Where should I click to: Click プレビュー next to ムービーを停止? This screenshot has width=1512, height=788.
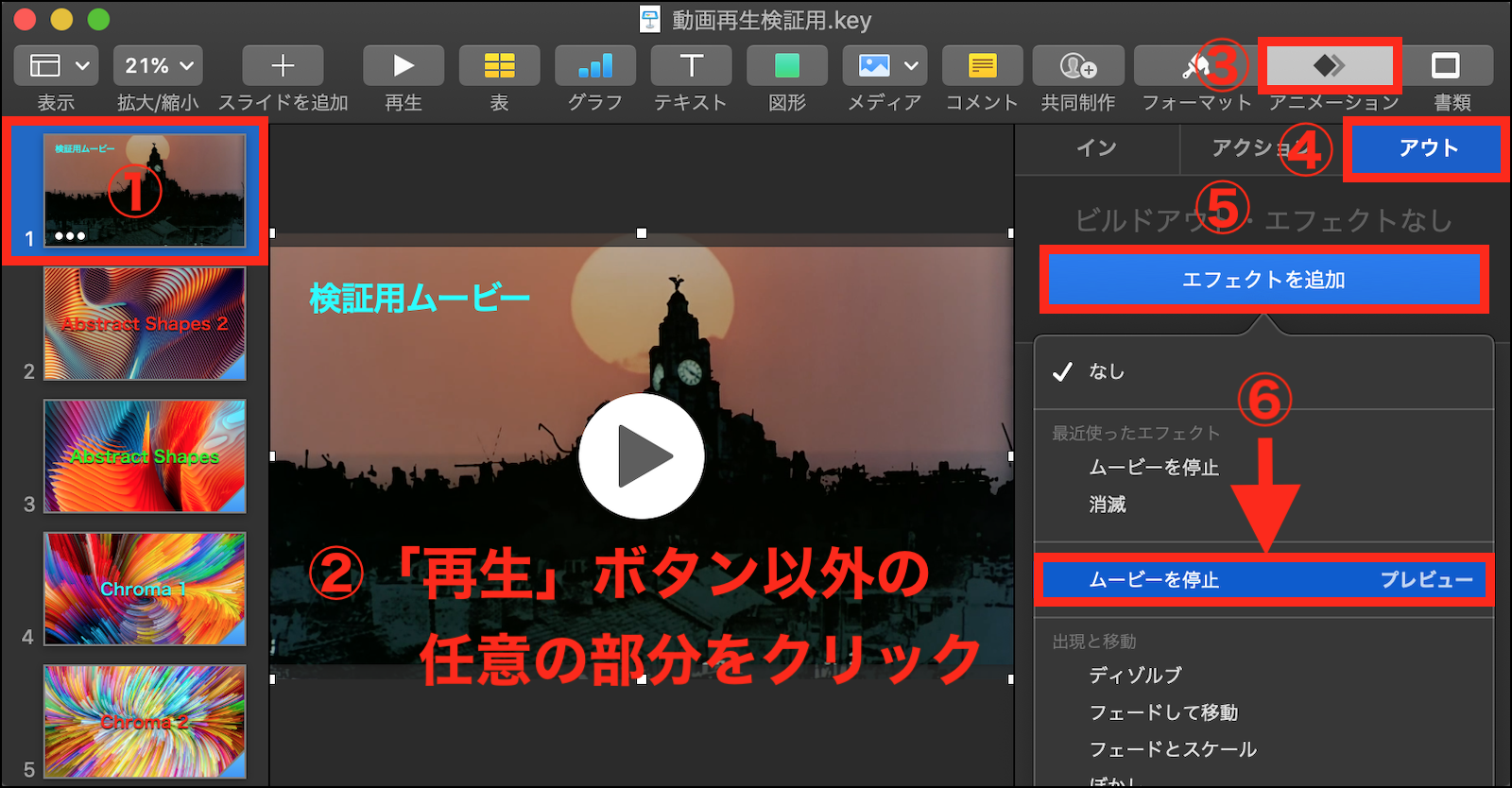[1426, 580]
